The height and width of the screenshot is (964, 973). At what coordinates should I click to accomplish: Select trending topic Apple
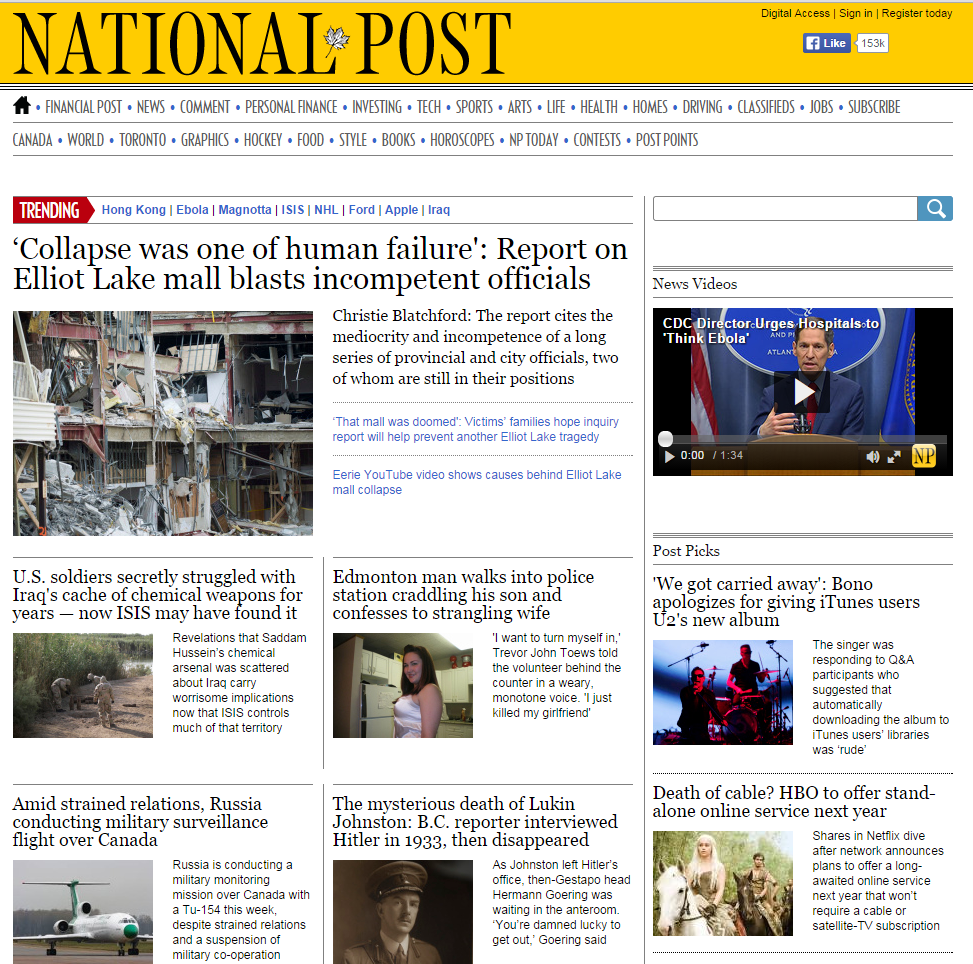[x=401, y=210]
